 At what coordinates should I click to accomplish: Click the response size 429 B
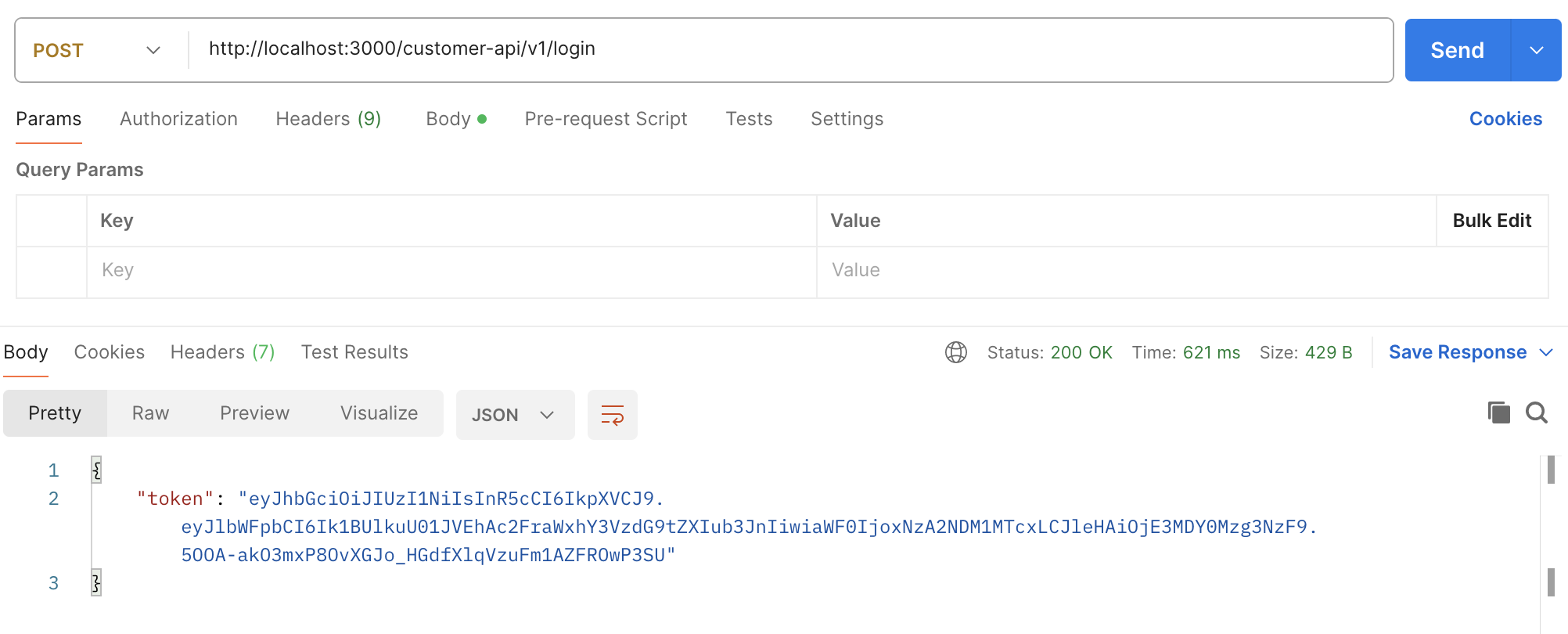point(1329,352)
